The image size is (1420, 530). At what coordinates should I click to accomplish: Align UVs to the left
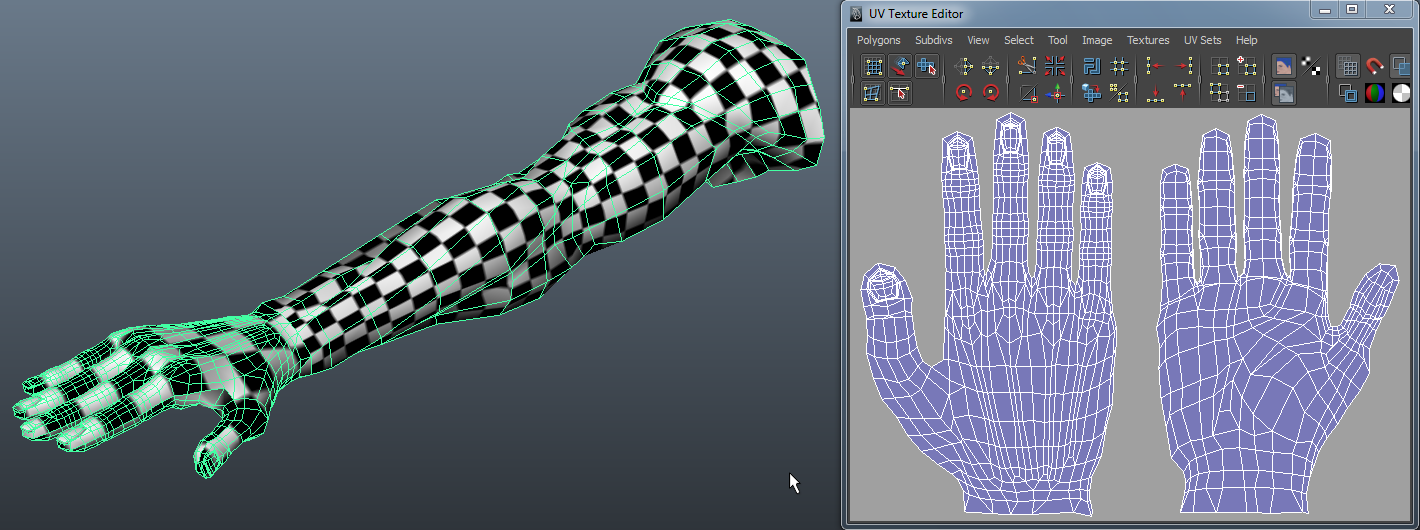1155,67
